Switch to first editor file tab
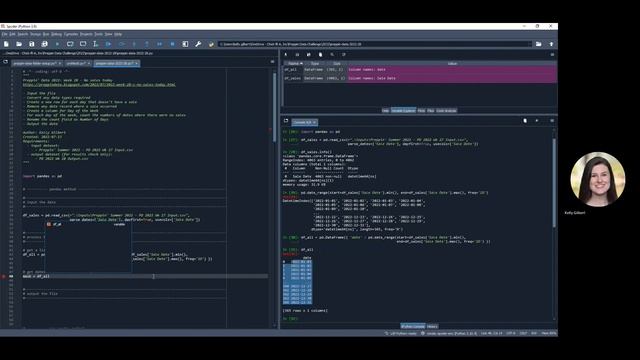This screenshot has height=360, width=640. [37, 64]
